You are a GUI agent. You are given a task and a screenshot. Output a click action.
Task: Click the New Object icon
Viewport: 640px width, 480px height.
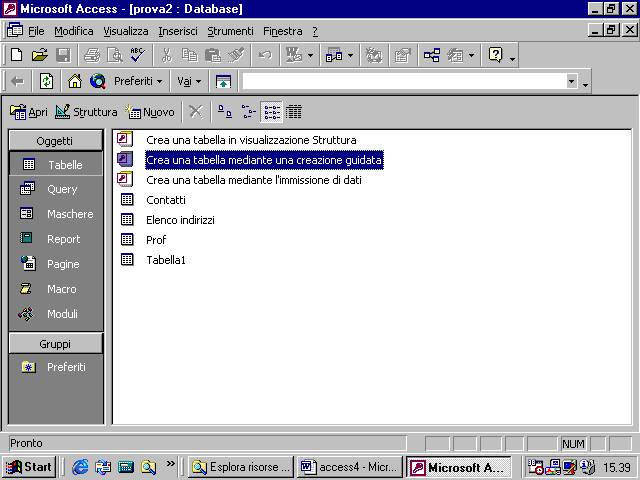click(455, 55)
